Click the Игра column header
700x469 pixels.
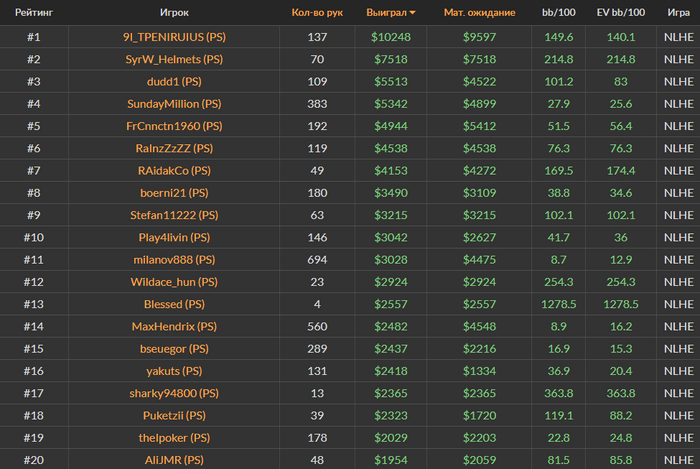click(679, 12)
